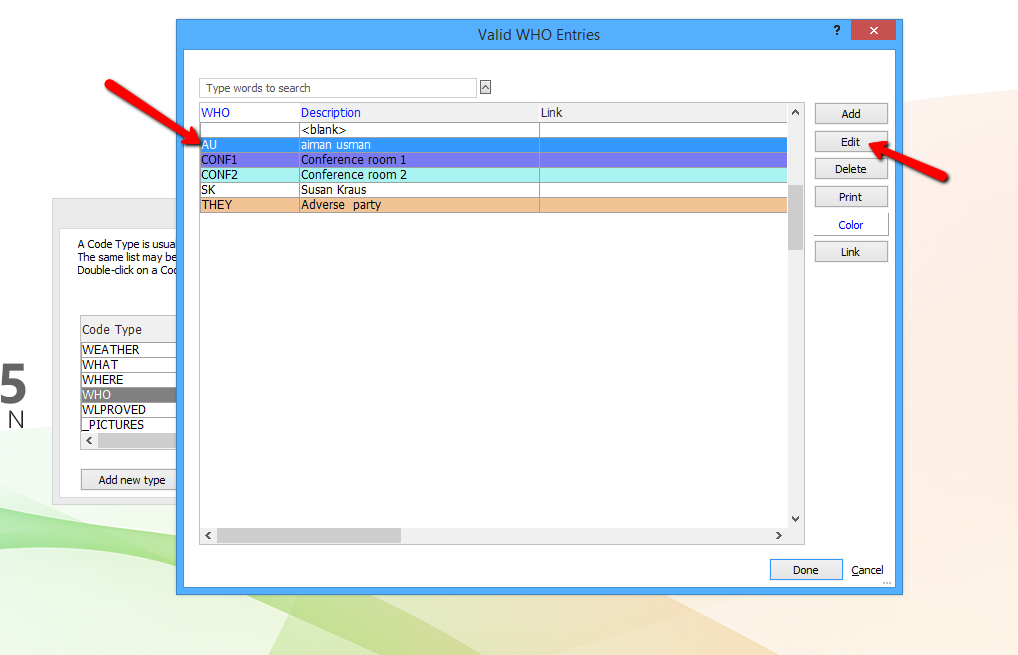
Task: Click the Link column header
Action: coord(551,112)
